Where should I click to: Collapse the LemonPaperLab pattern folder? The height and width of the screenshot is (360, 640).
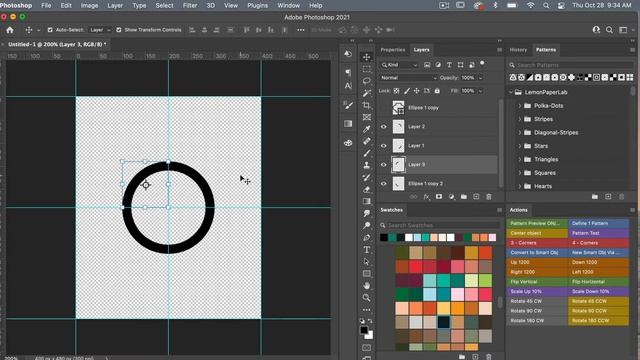[511, 92]
